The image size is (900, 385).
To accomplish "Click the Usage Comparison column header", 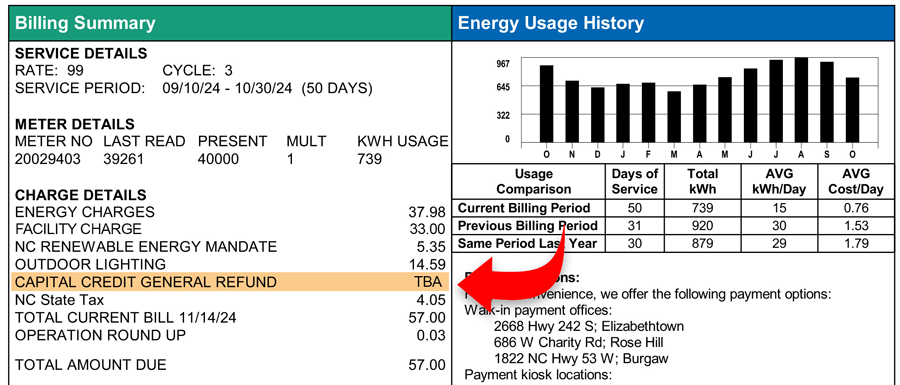I will coord(529,181).
